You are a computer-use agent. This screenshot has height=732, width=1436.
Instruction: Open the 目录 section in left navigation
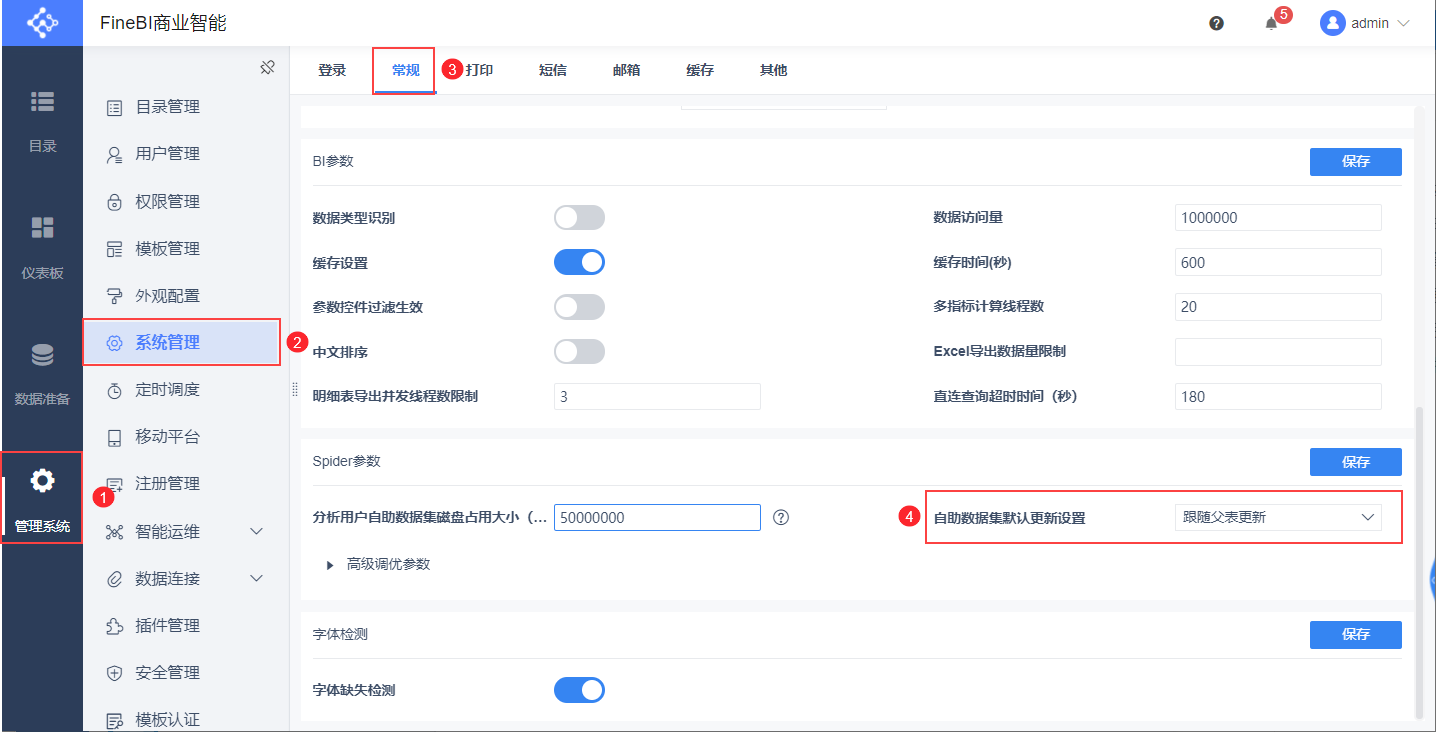point(42,122)
